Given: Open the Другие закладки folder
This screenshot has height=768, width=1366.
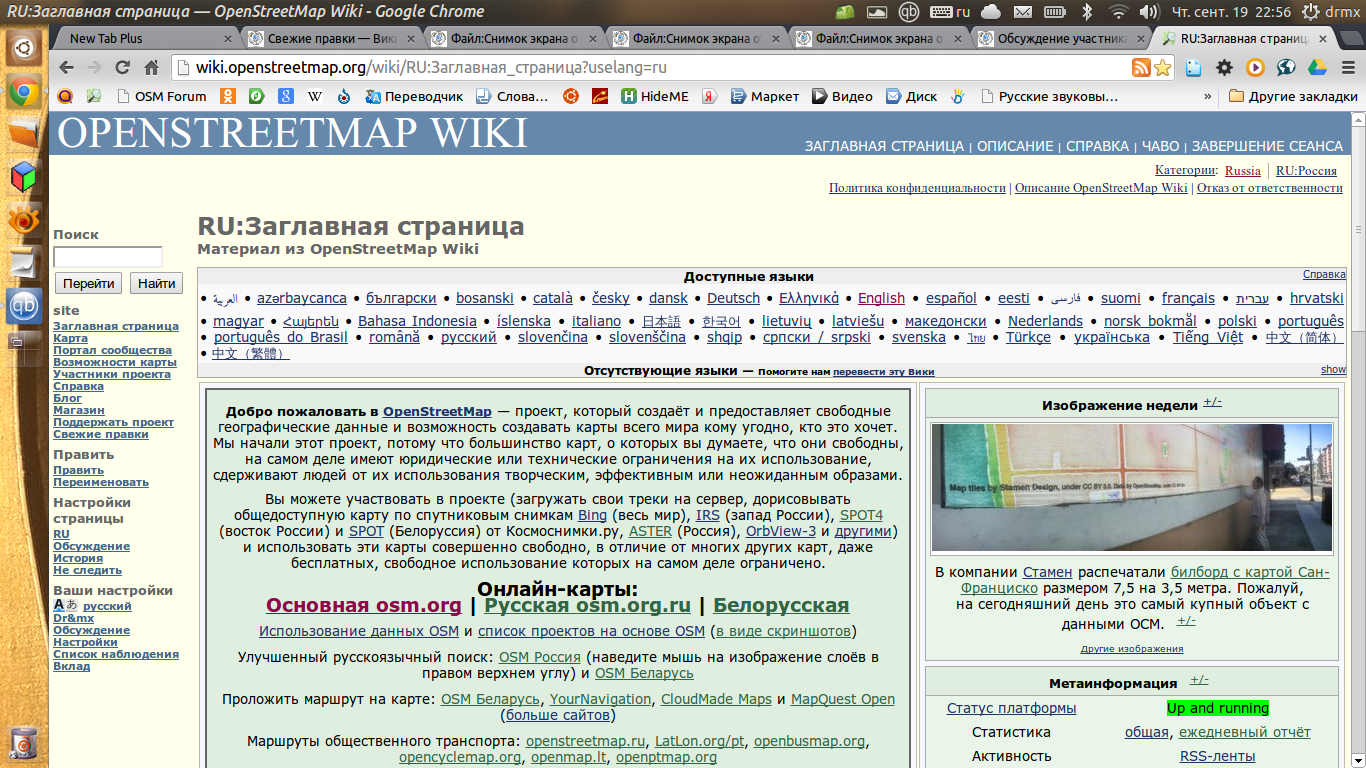Looking at the screenshot, I should pos(1293,97).
